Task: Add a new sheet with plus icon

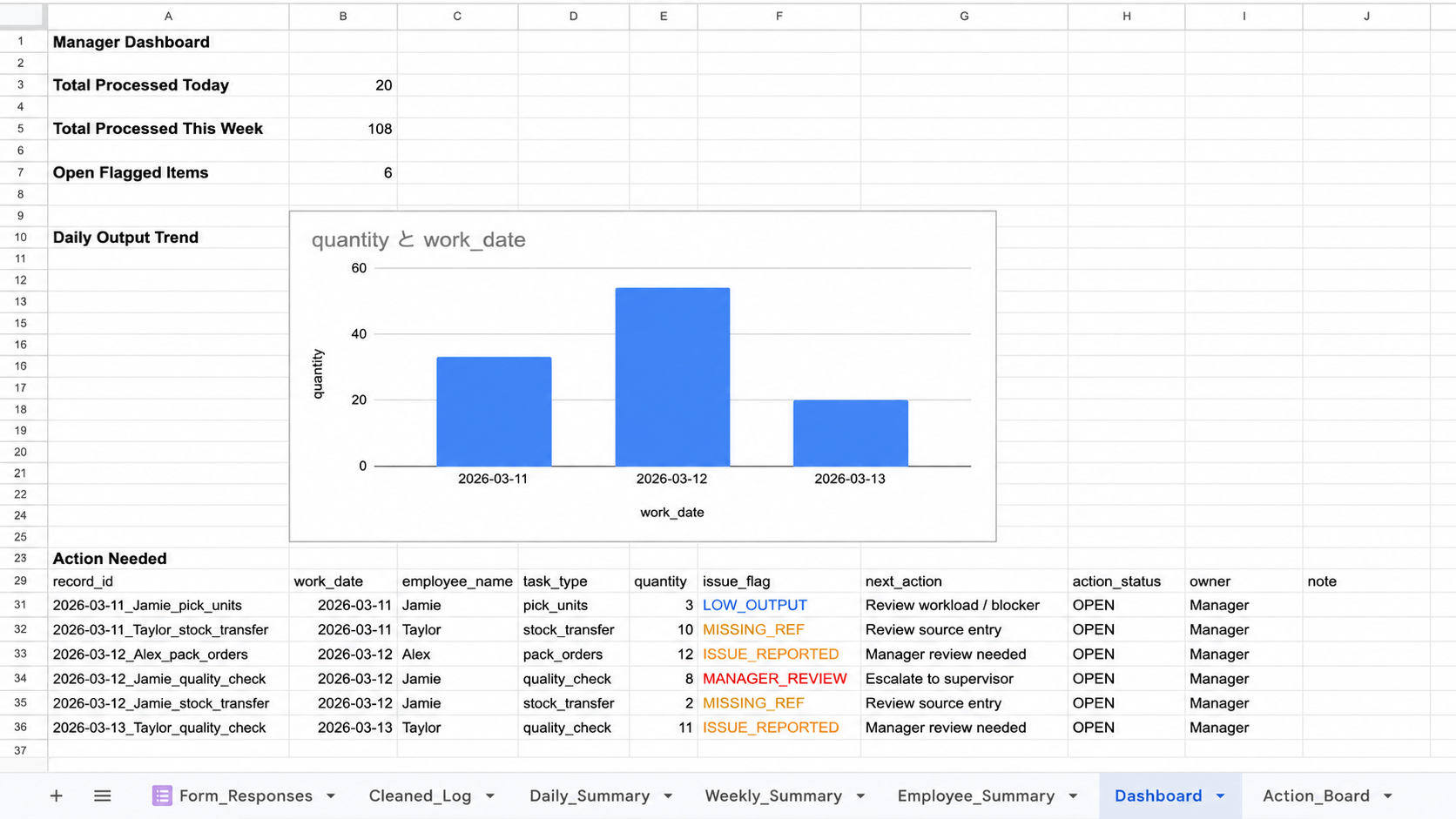Action: (56, 796)
